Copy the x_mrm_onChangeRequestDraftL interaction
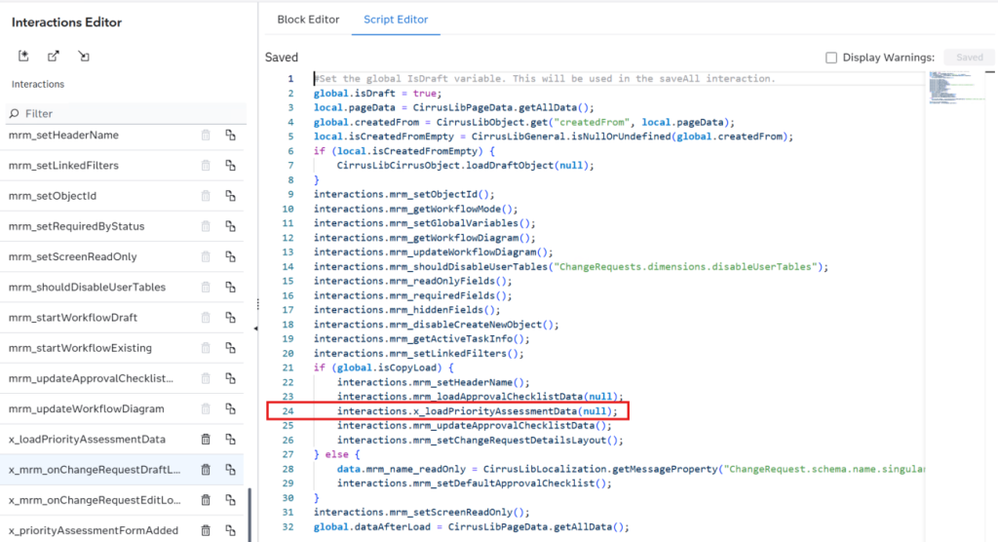 point(230,469)
